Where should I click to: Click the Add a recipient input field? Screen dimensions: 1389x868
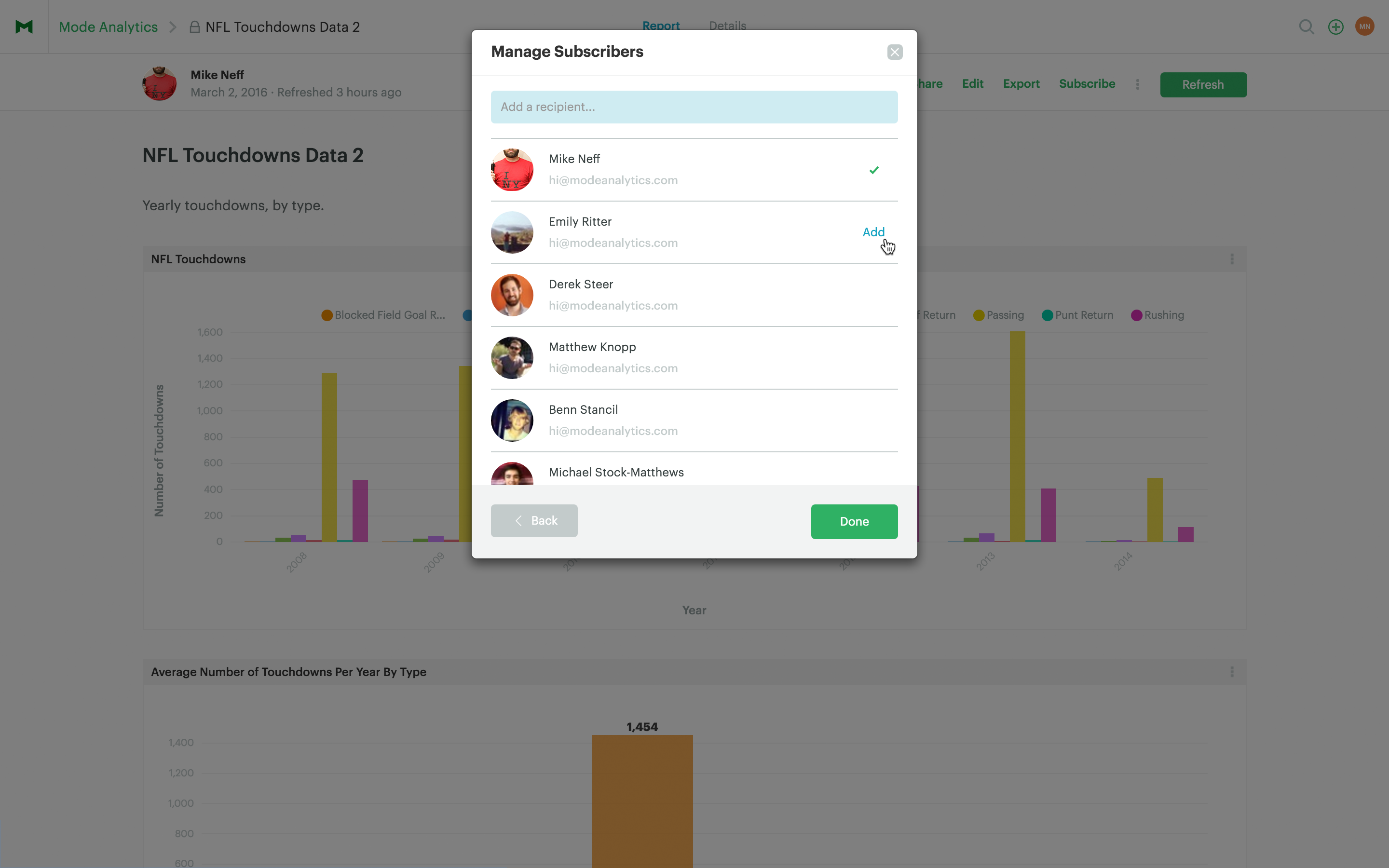coord(694,106)
